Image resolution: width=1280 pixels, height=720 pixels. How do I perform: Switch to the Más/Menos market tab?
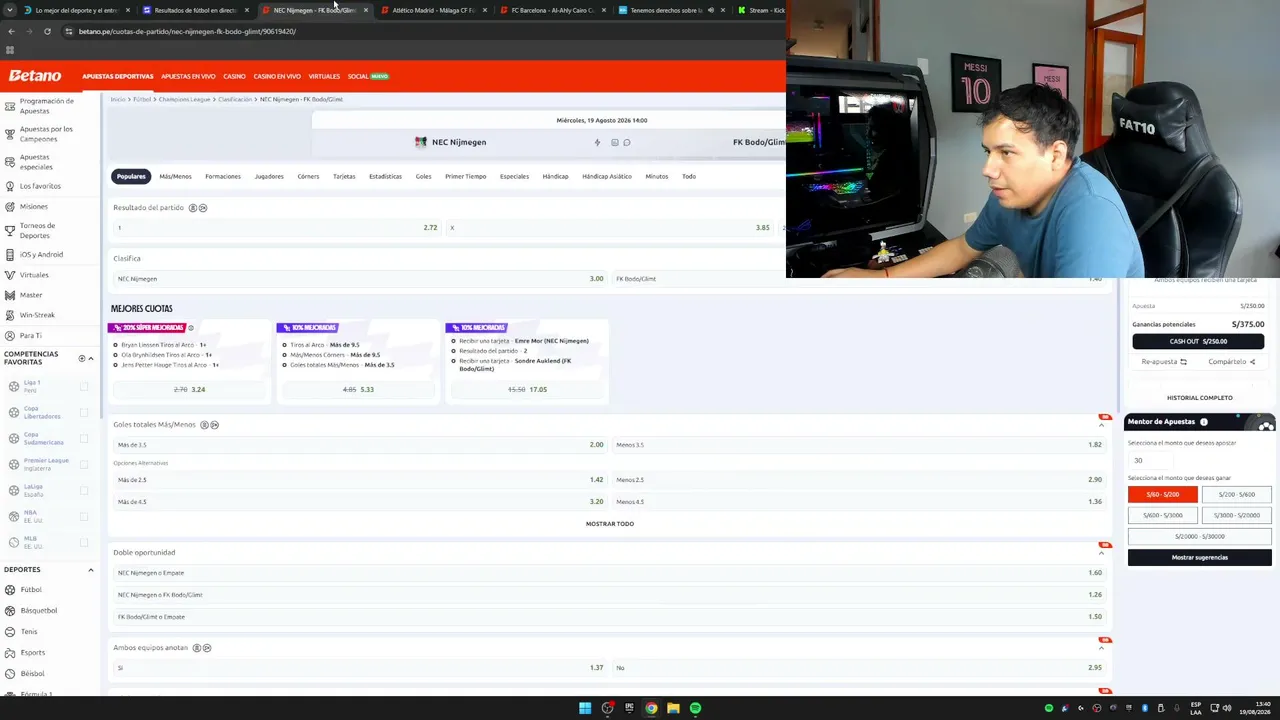(175, 176)
